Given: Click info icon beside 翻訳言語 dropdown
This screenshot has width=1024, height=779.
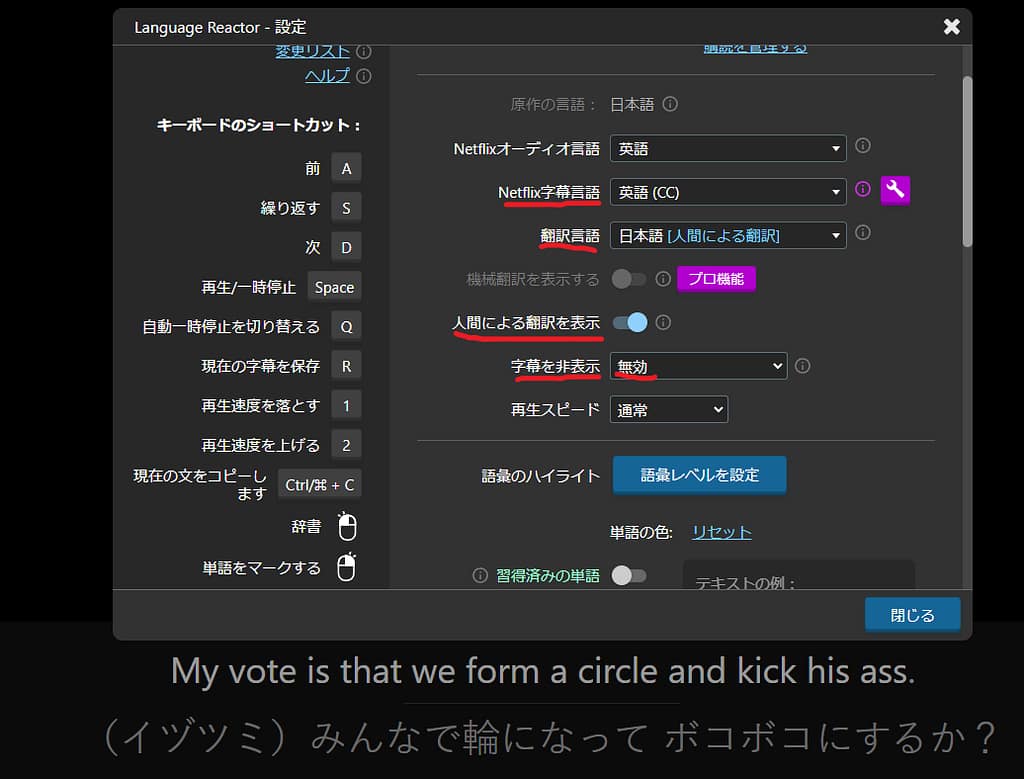Looking at the screenshot, I should coord(863,232).
